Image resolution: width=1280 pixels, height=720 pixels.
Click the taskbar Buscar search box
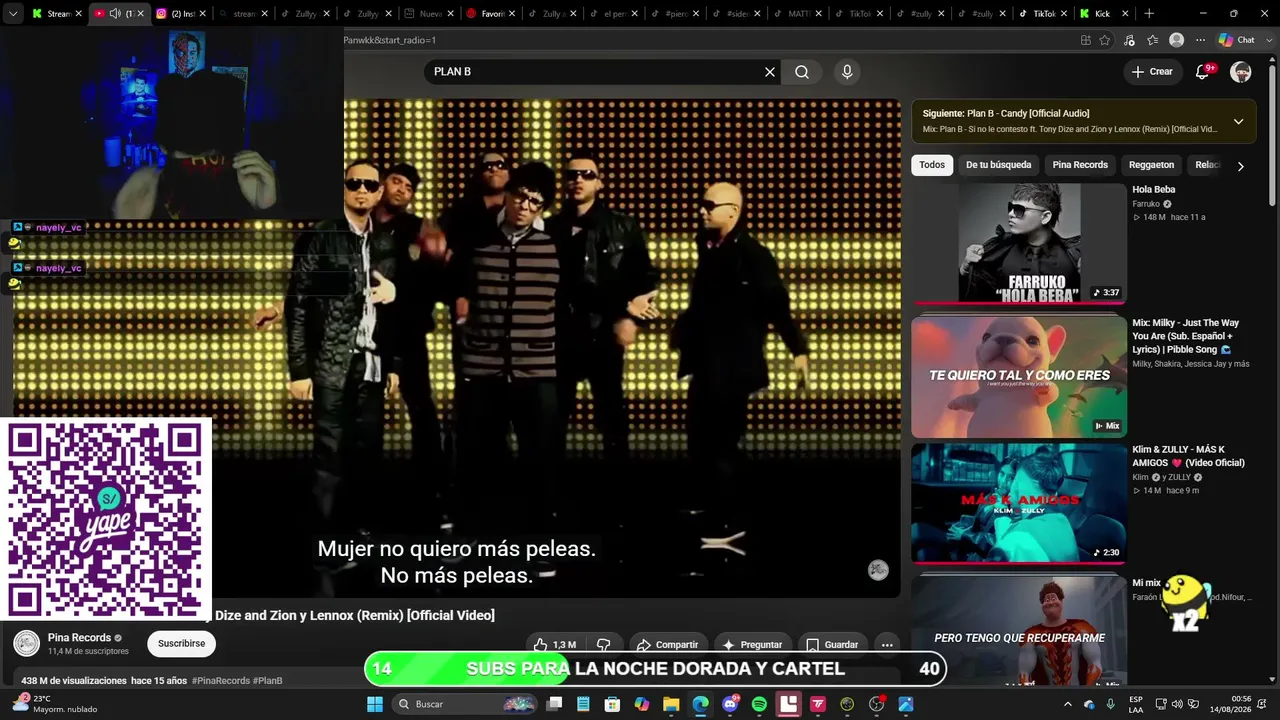pos(466,704)
